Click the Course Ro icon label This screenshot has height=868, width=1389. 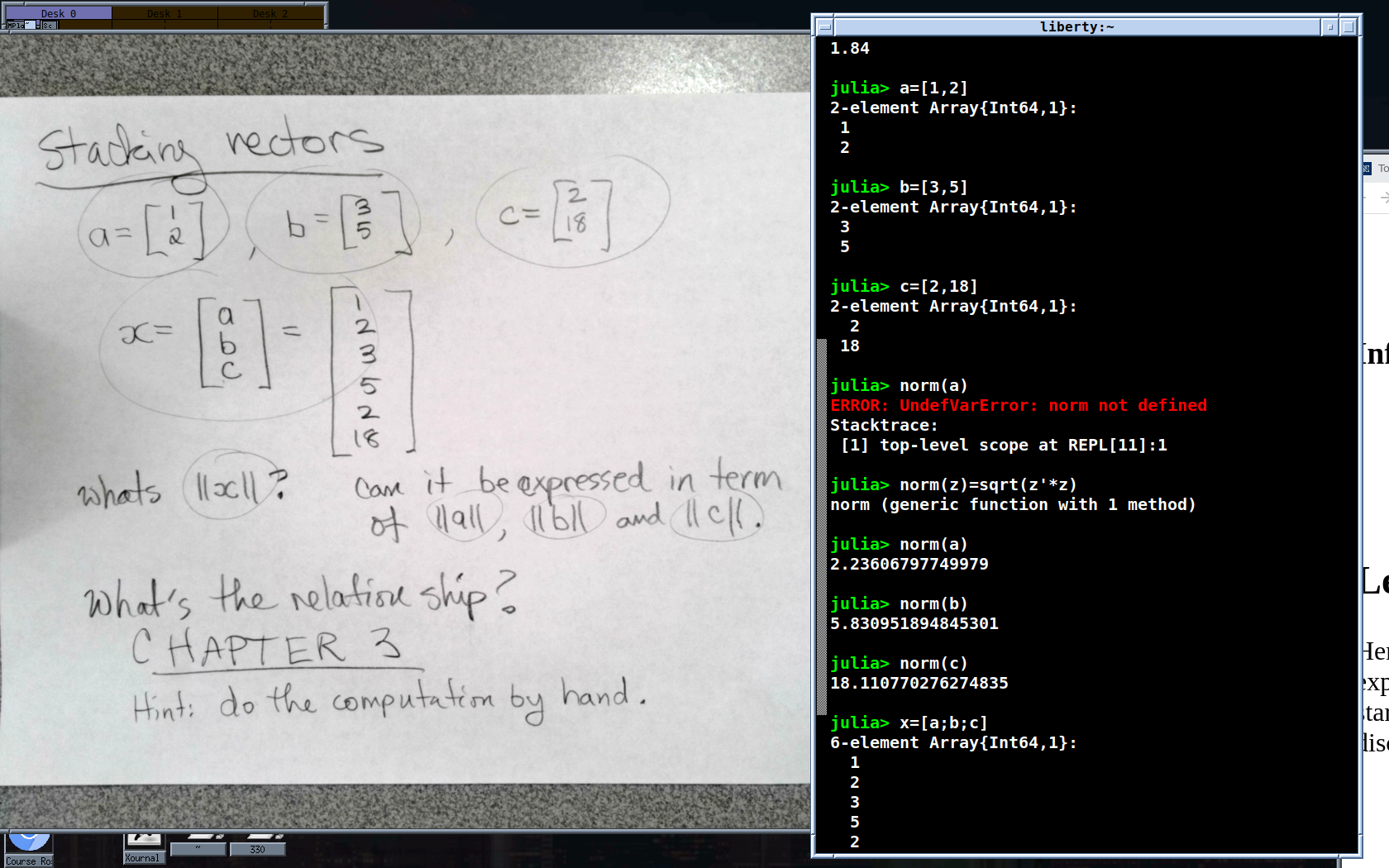(29, 861)
